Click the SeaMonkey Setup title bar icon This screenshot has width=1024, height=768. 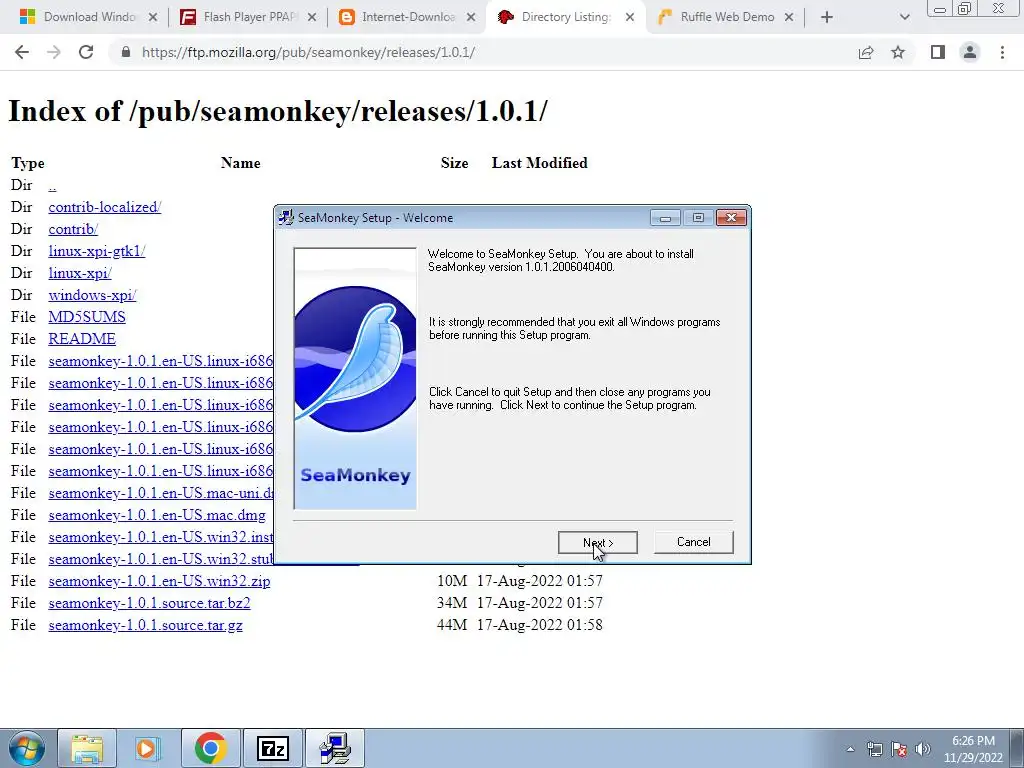(x=286, y=217)
